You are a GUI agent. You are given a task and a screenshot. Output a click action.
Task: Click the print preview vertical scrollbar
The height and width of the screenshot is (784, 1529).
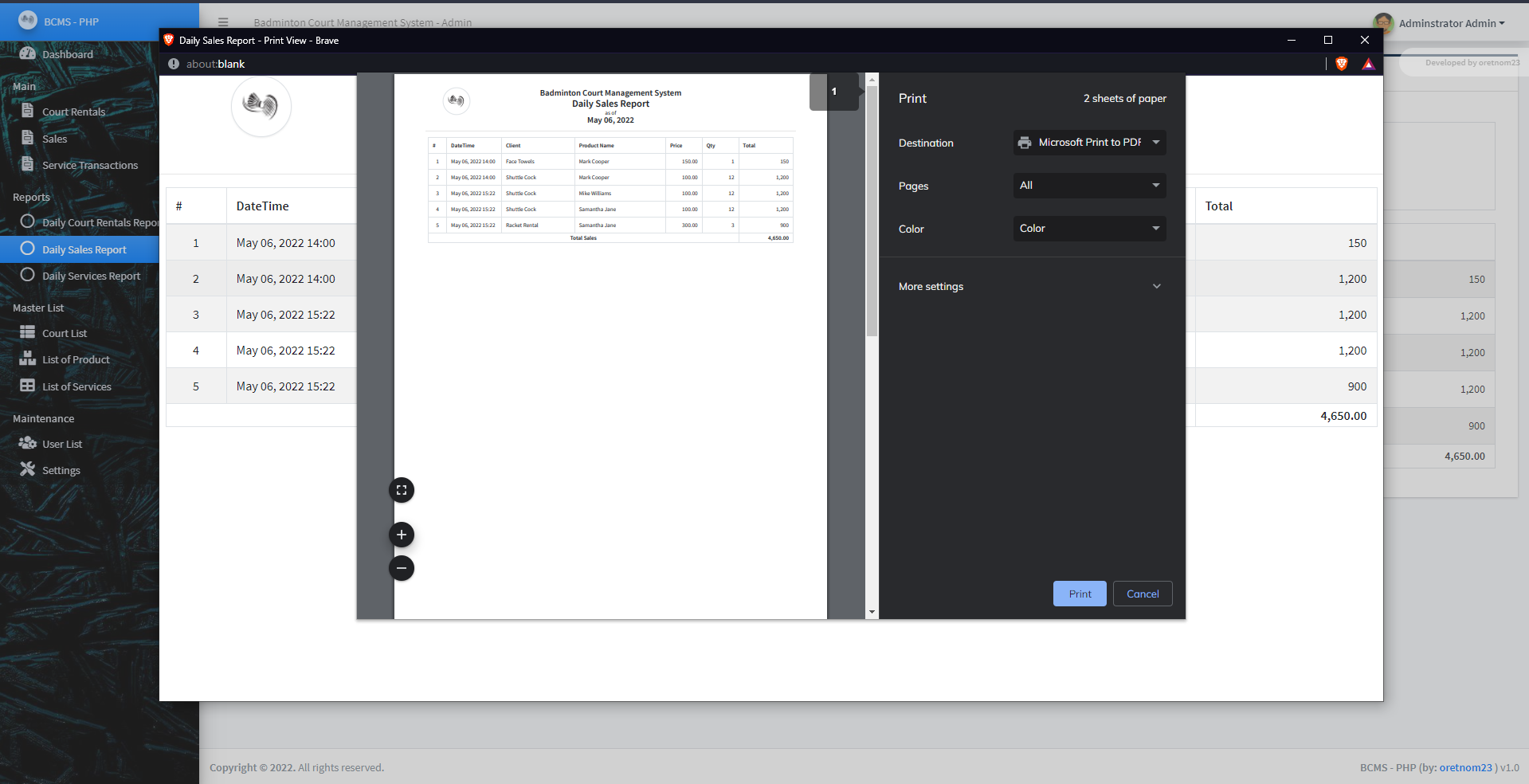pos(872,211)
